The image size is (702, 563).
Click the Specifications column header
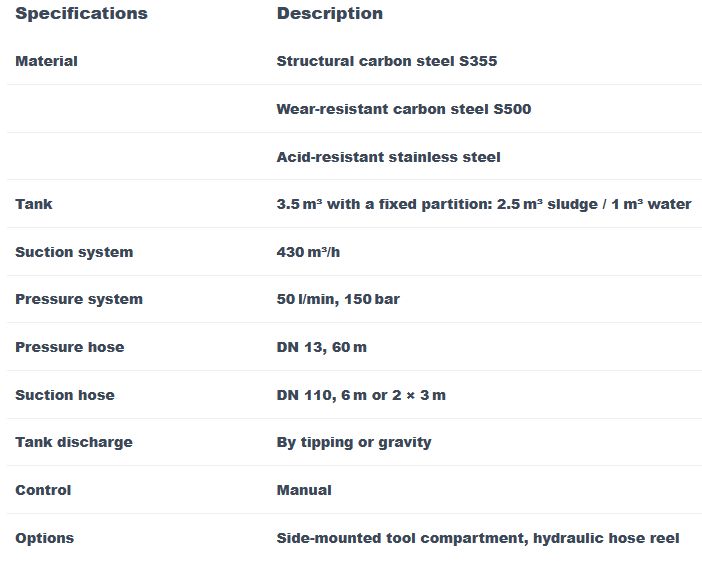[x=81, y=14]
